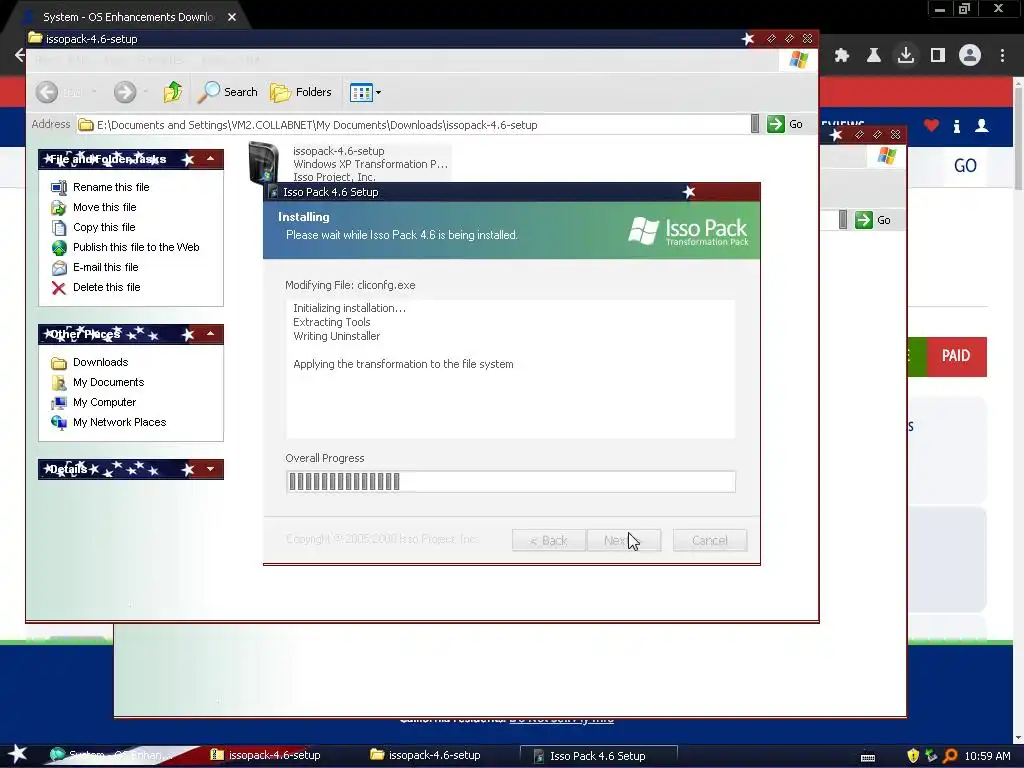1024x768 pixels.
Task: Click Publish this file to the Web
Action: click(136, 247)
